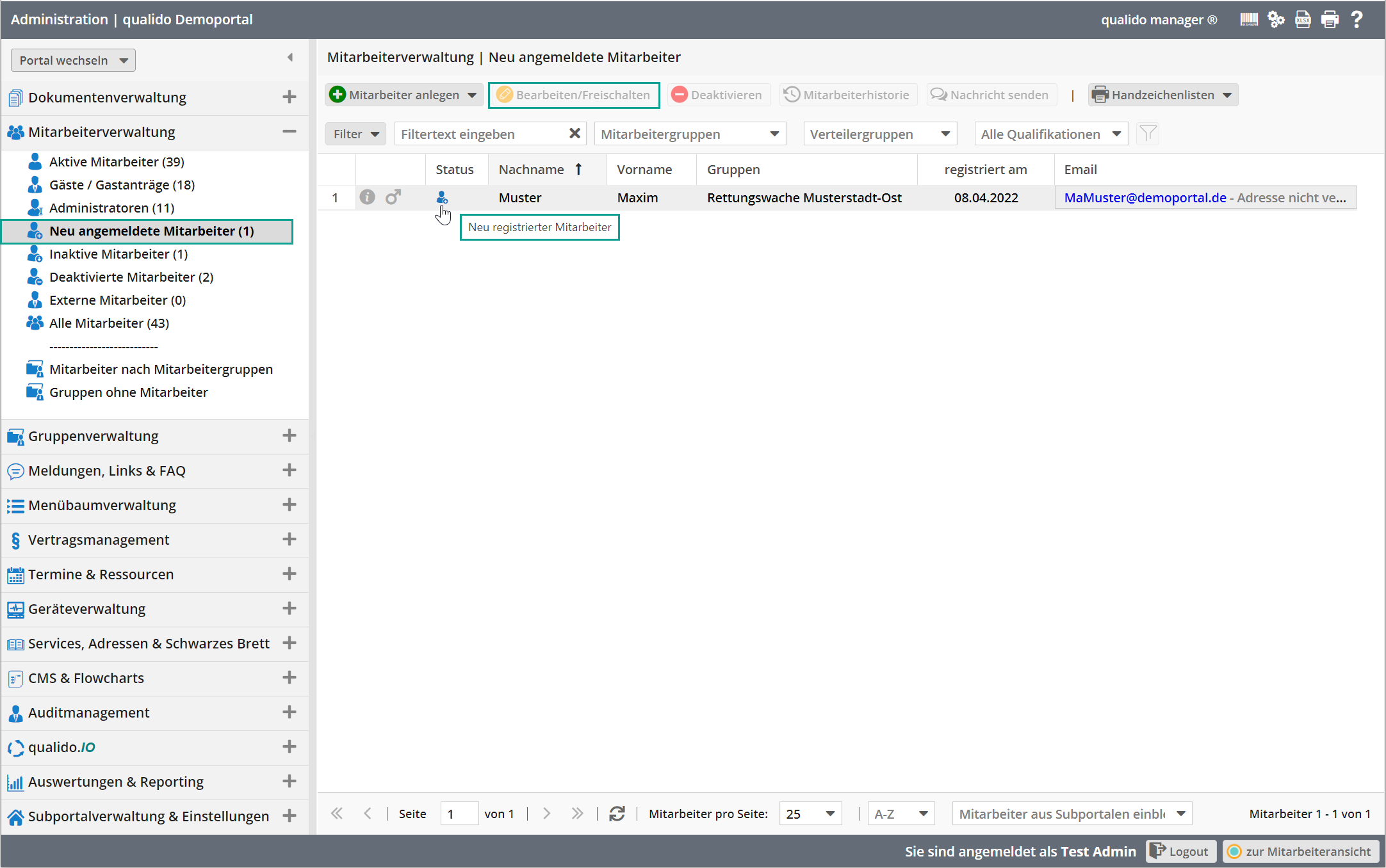Viewport: 1386px width, 868px height.
Task: Go to first page double-arrow icon
Action: click(337, 814)
